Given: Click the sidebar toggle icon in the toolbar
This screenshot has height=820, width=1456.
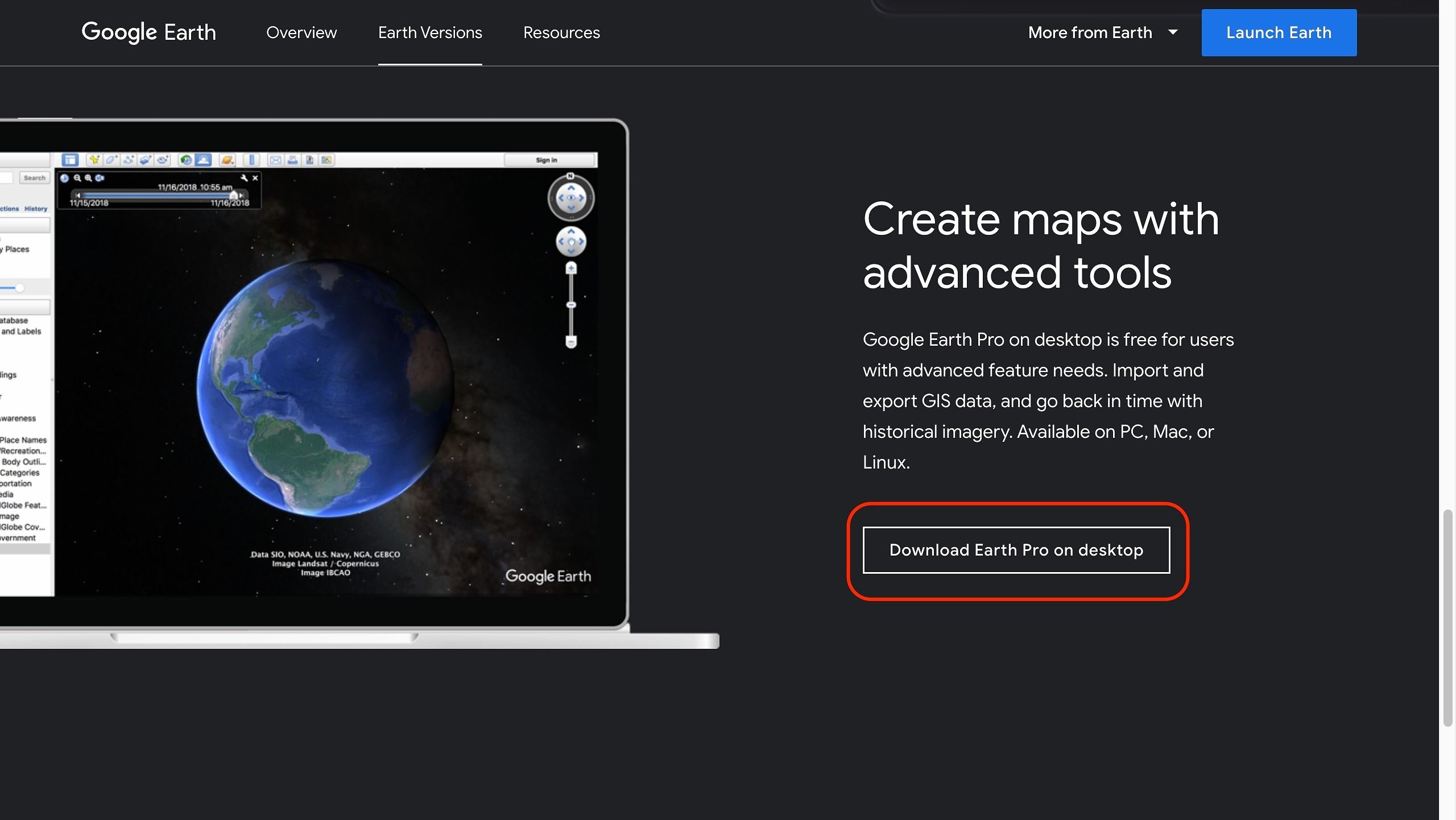Looking at the screenshot, I should 70,160.
